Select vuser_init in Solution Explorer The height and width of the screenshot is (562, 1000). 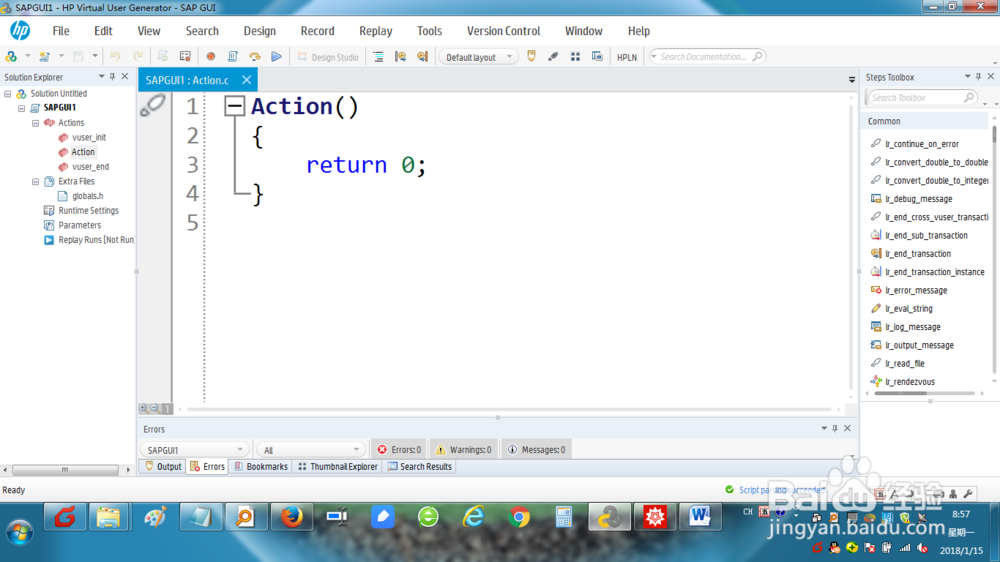(89, 137)
